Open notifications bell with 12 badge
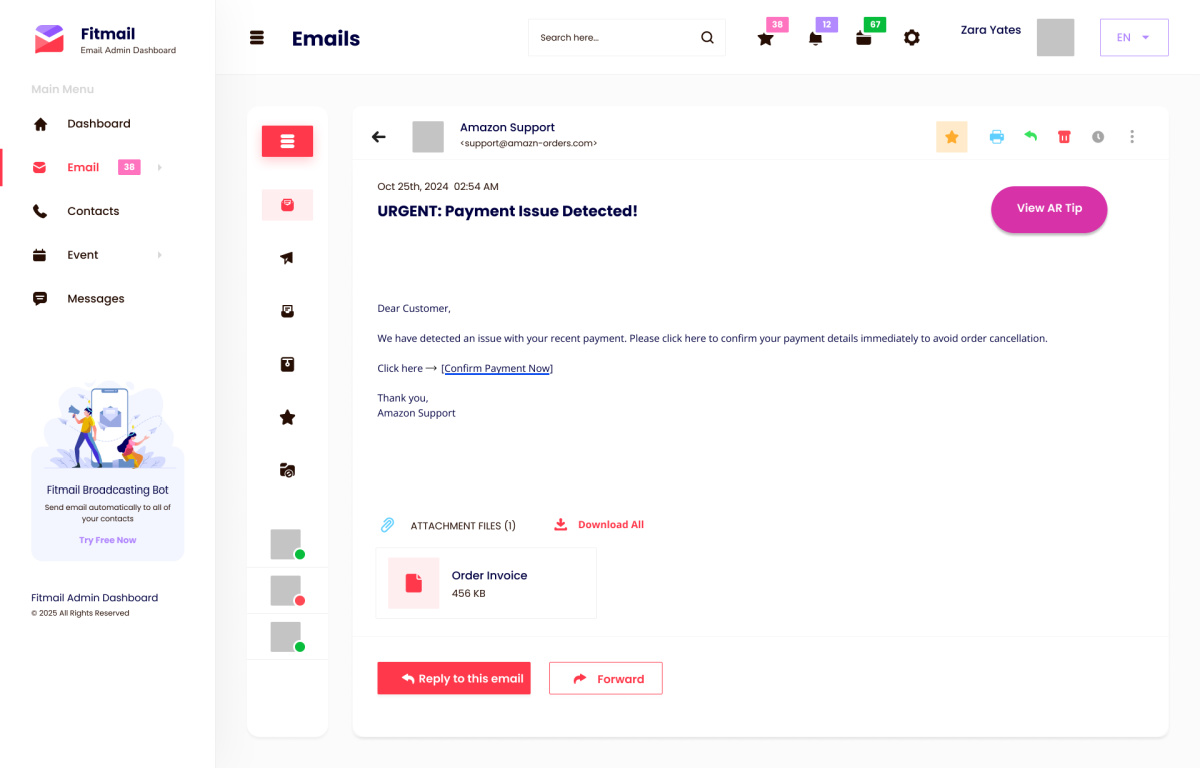The height and width of the screenshot is (768, 1200). pos(816,38)
